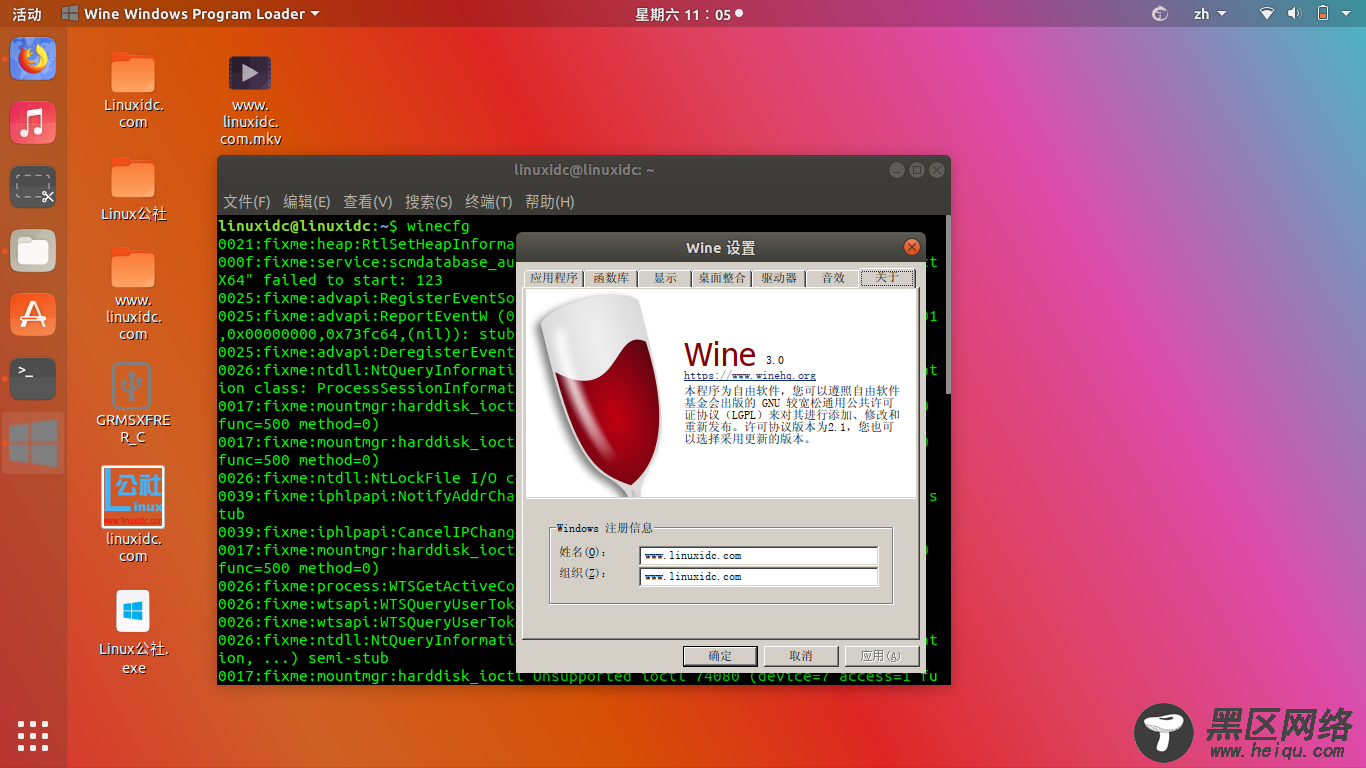
Task: Maximize the terminal window
Action: pos(917,170)
